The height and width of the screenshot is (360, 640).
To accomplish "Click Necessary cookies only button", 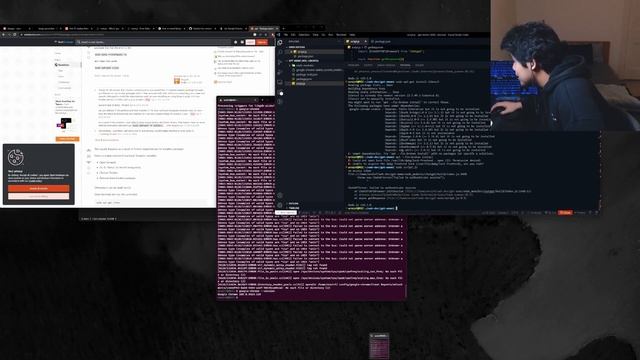I will tap(38, 196).
